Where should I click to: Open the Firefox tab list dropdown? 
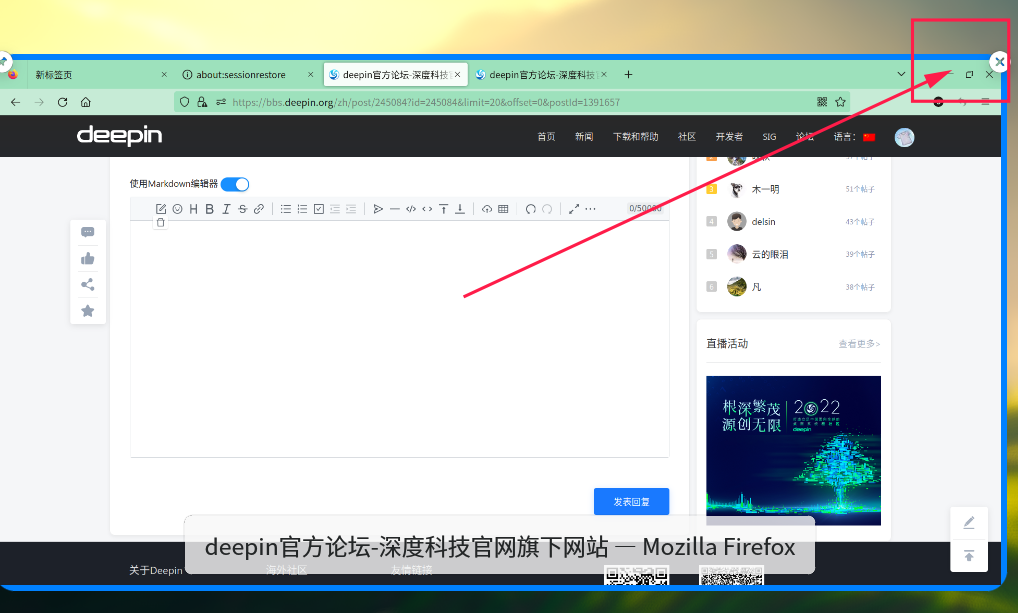click(x=901, y=74)
